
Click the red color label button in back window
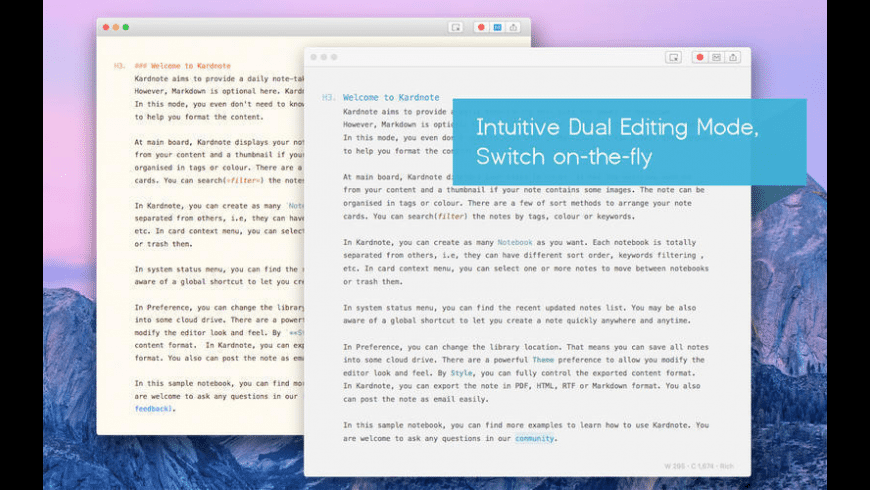pos(481,27)
